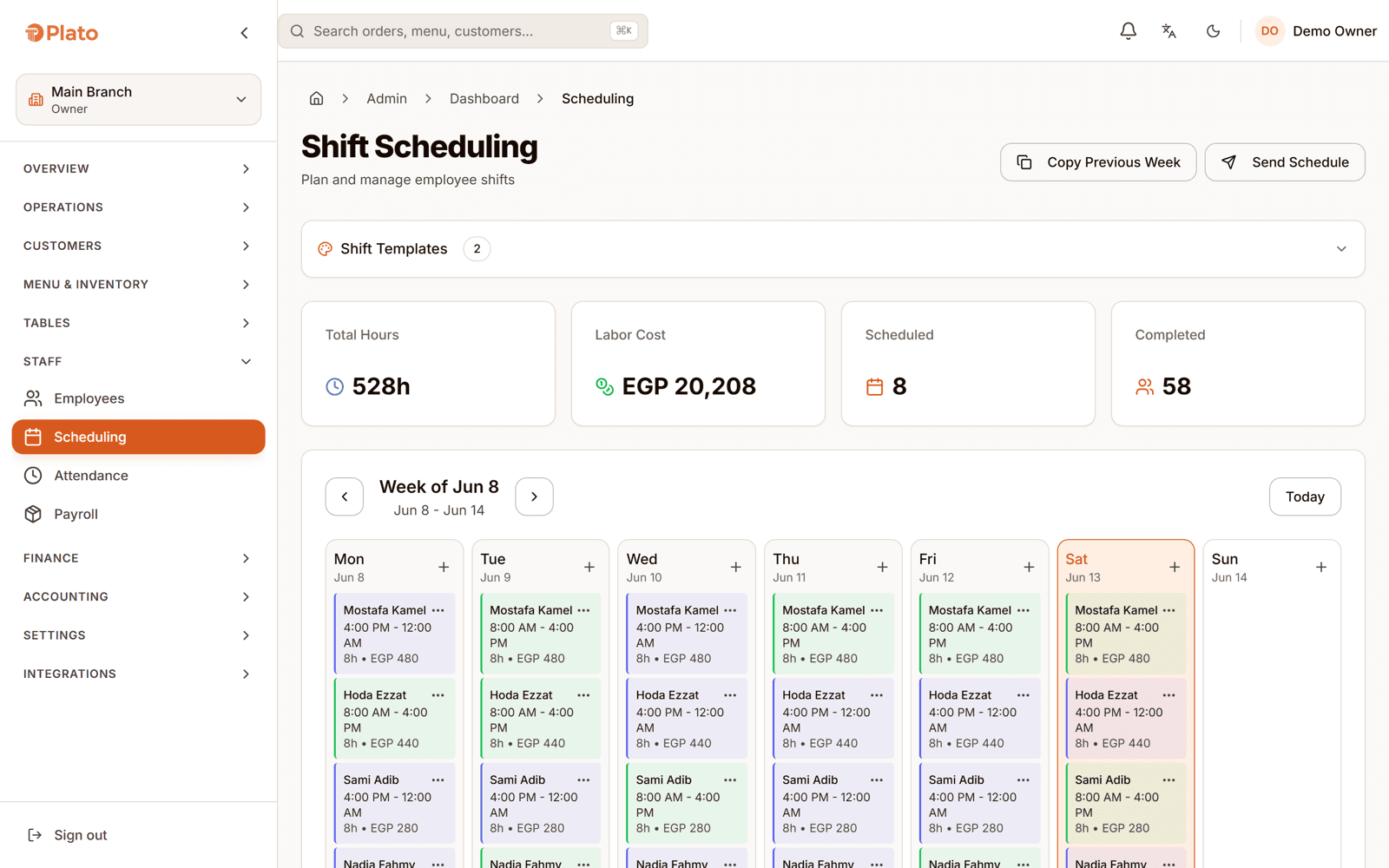Add shift on Monday Jun 8
Image resolution: width=1389 pixels, height=868 pixels.
444,567
